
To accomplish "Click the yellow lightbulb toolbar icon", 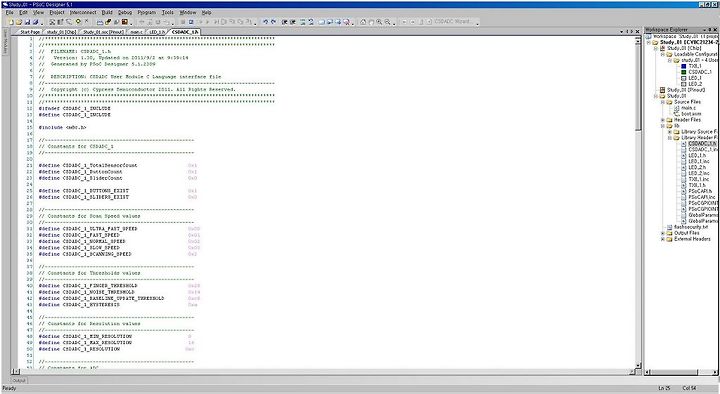I will coord(78,22).
